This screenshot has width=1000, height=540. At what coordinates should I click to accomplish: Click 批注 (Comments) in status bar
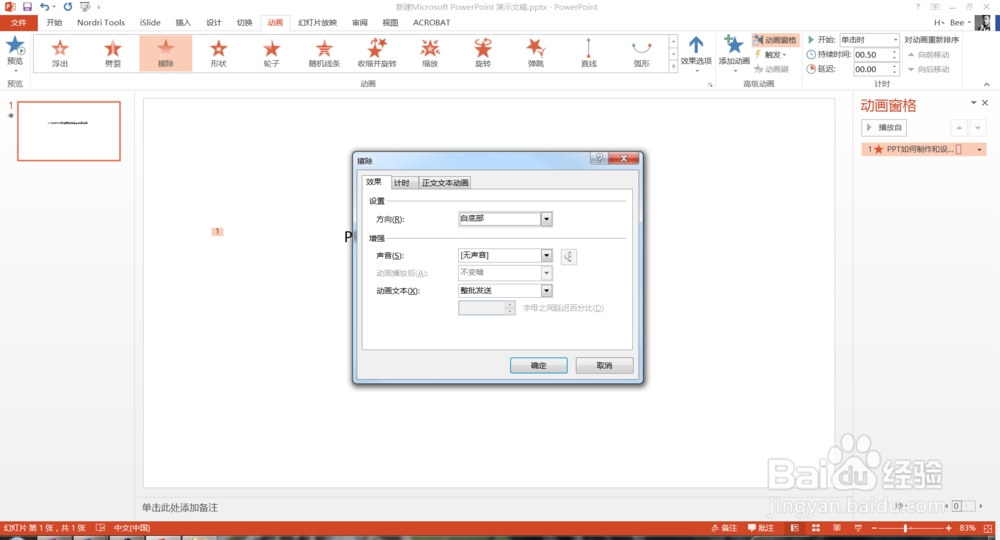click(761, 528)
